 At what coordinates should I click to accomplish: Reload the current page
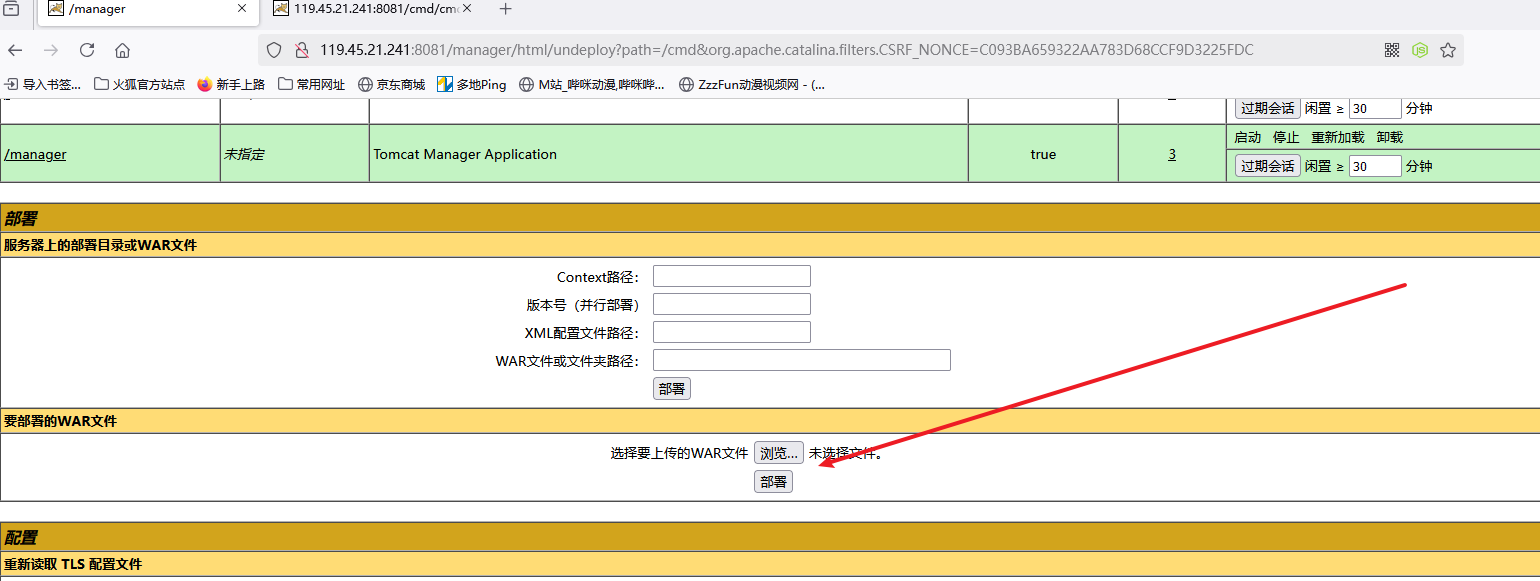87,50
